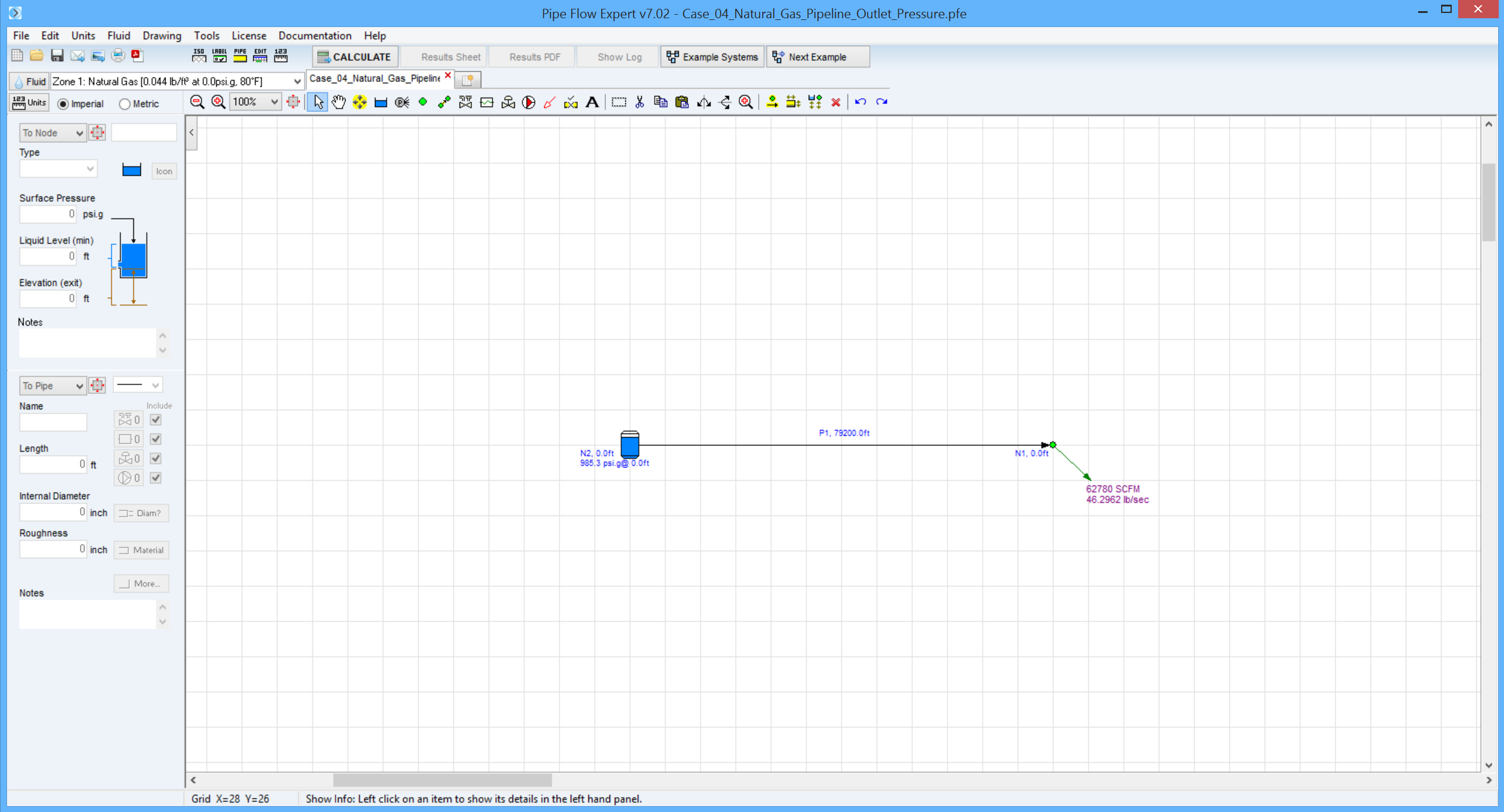
Task: Open the Tools menu
Action: click(x=206, y=35)
